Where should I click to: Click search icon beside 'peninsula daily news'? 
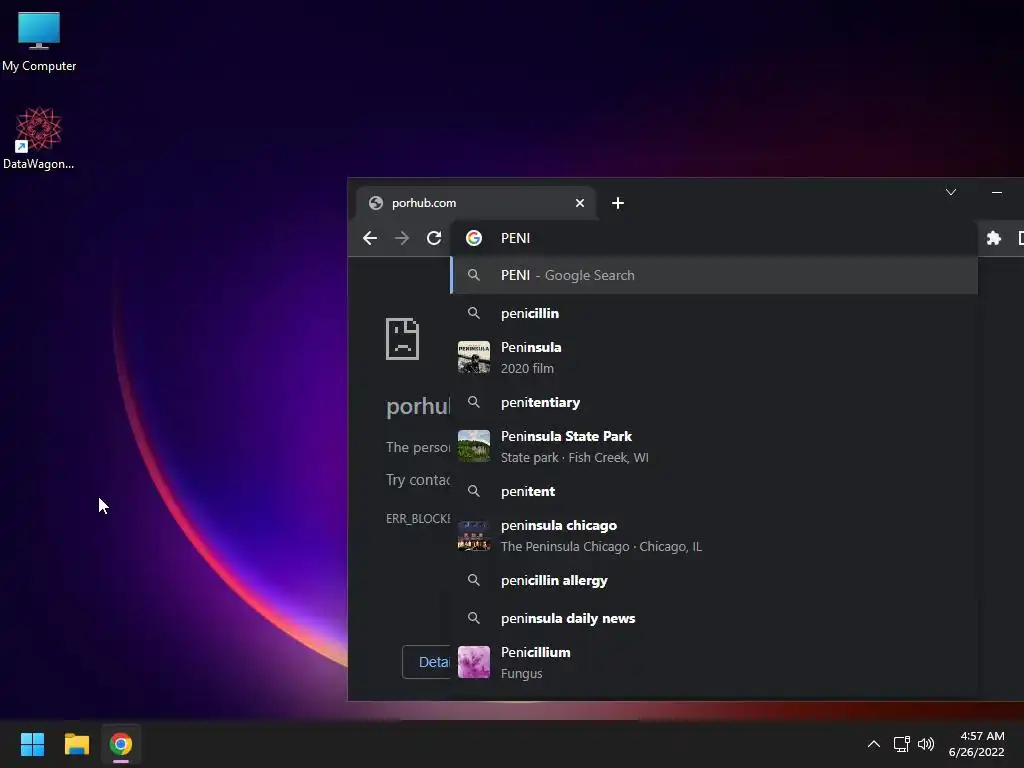[x=474, y=618]
